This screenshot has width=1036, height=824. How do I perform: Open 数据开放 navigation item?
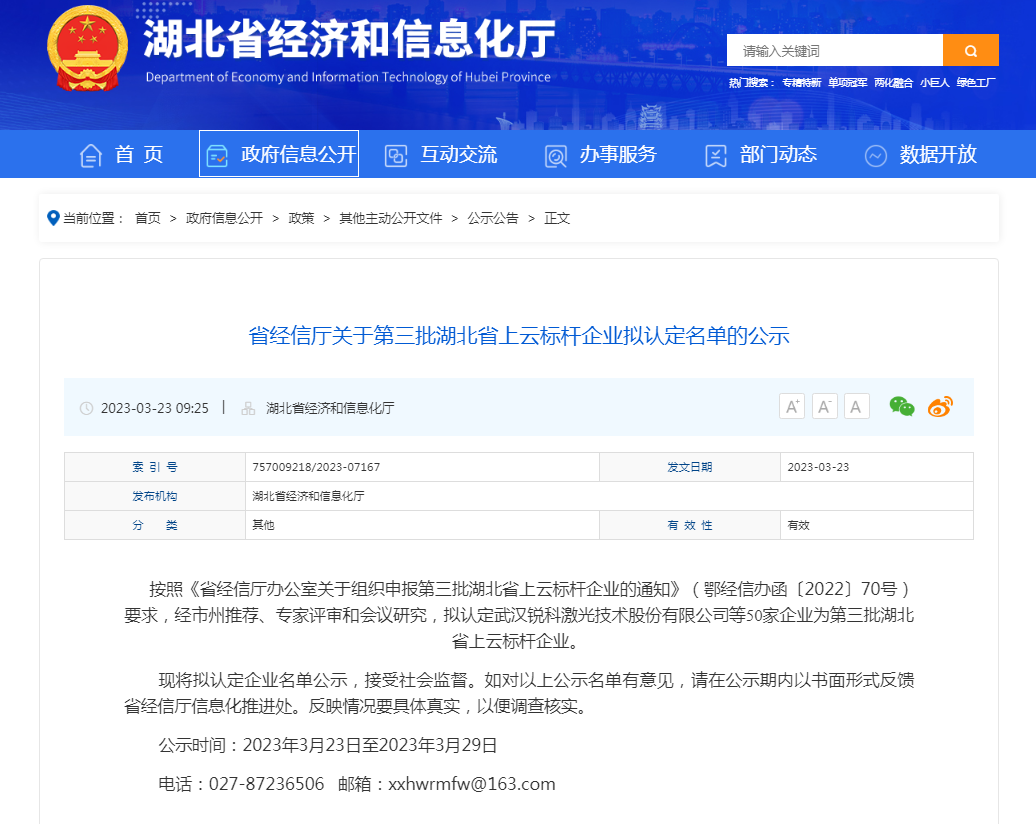coord(921,155)
